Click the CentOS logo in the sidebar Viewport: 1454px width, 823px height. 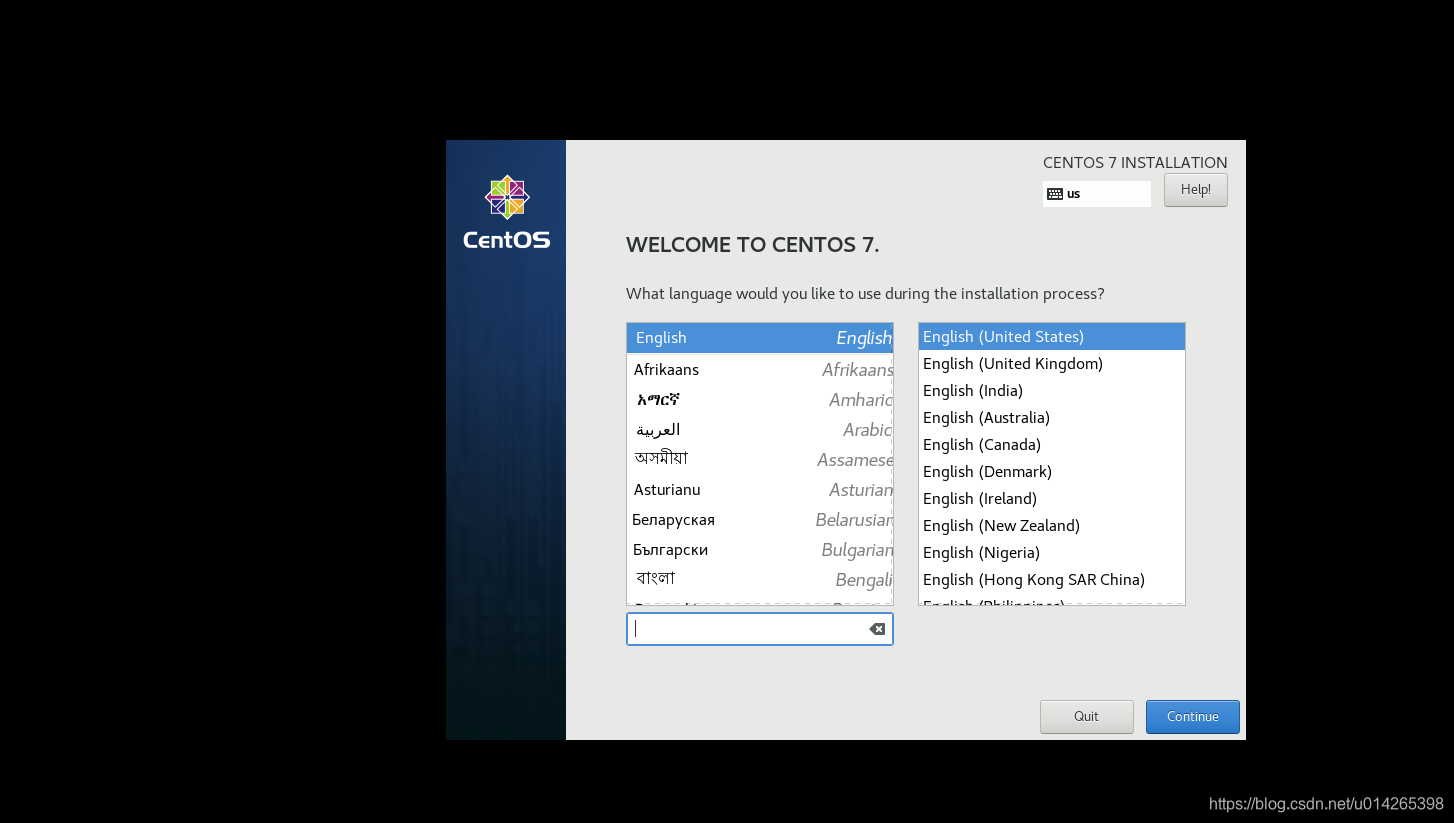coord(506,212)
